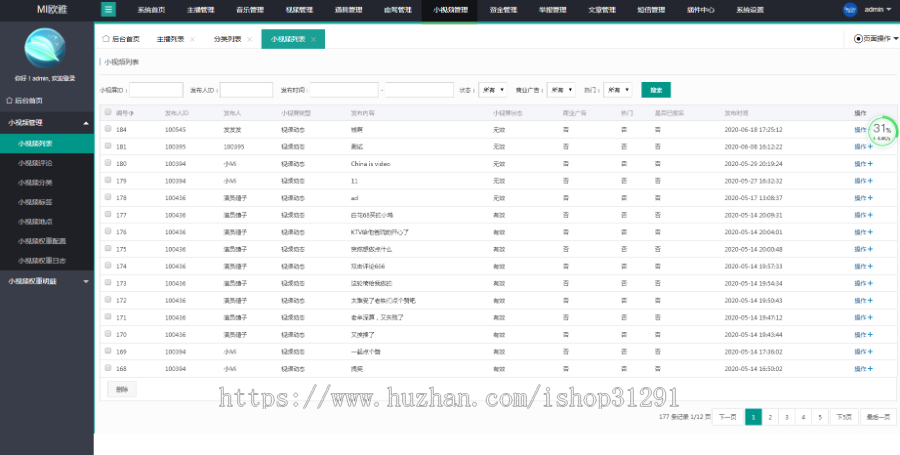900x455 pixels.
Task: Open the 热门 filter dropdown
Action: (x=618, y=90)
